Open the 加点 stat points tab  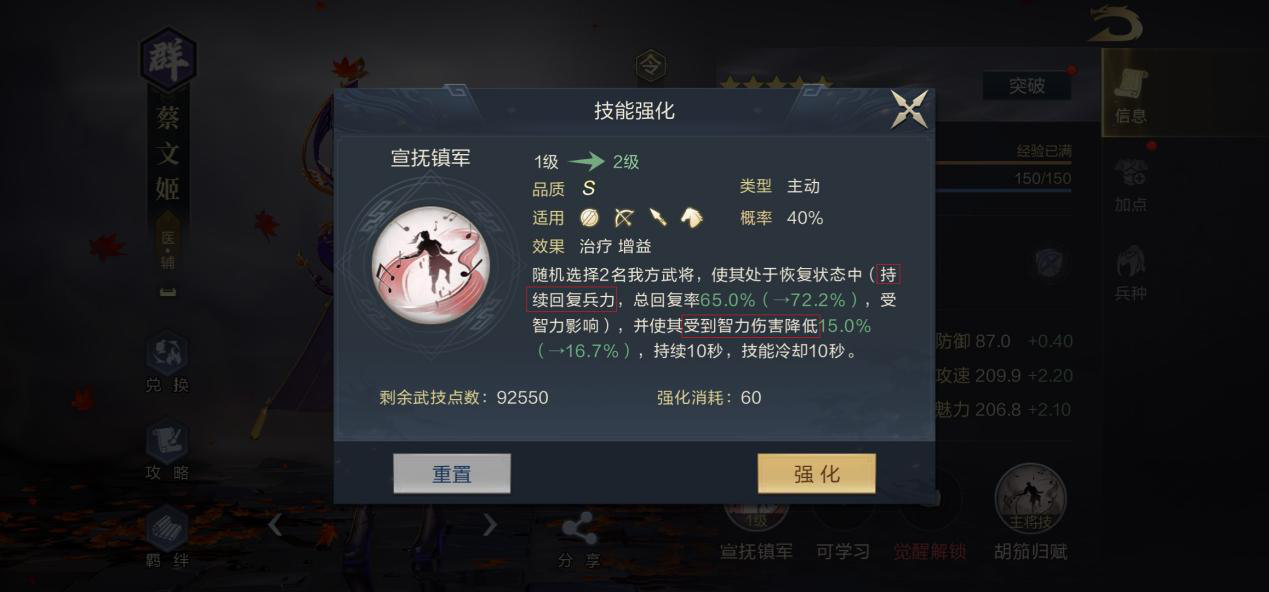[x=1131, y=184]
